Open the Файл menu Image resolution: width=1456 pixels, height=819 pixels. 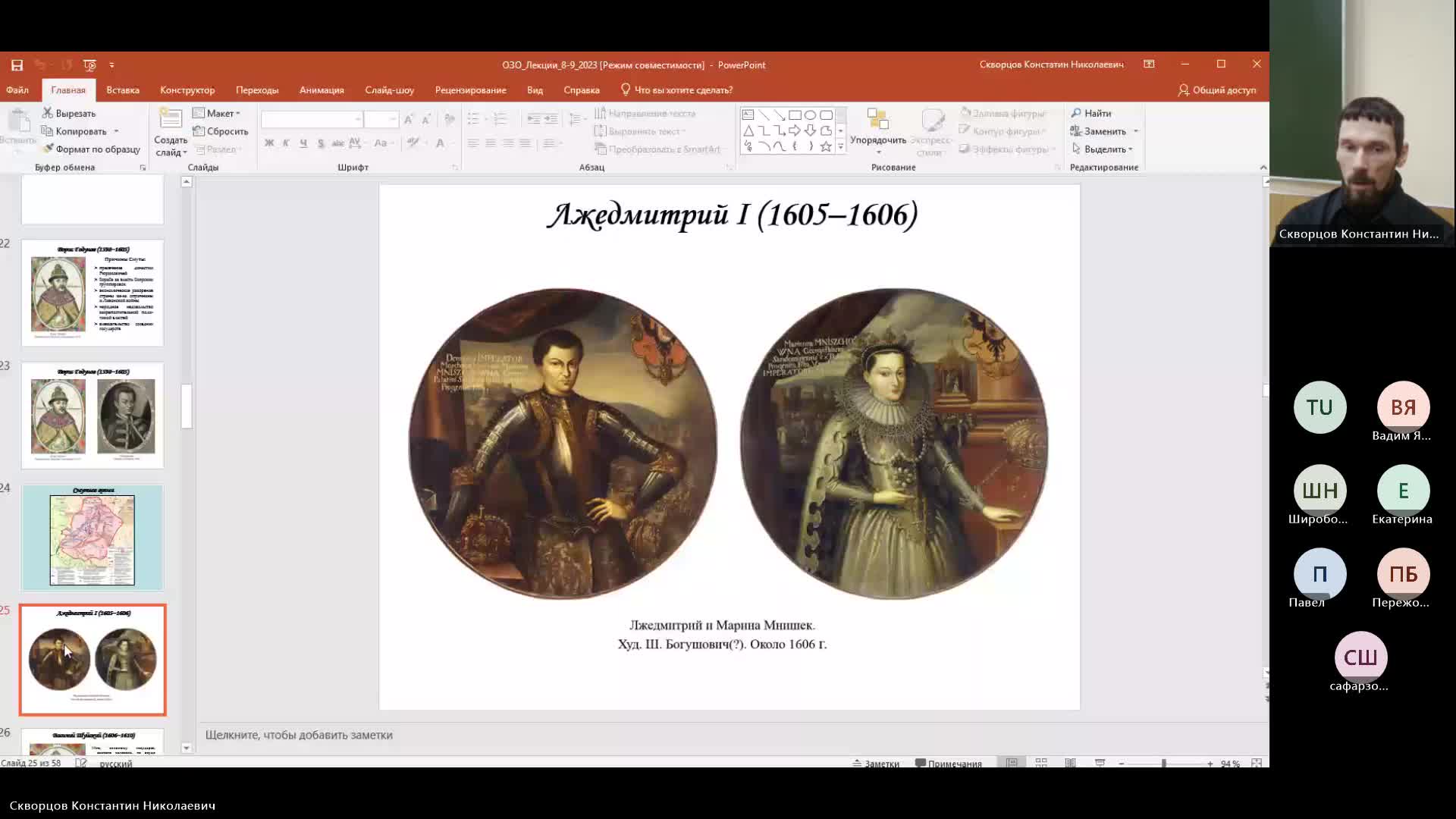(x=17, y=90)
